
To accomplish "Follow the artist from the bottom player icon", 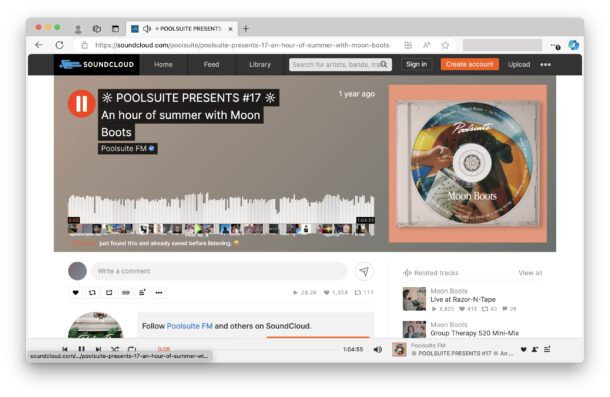I will coord(535,350).
